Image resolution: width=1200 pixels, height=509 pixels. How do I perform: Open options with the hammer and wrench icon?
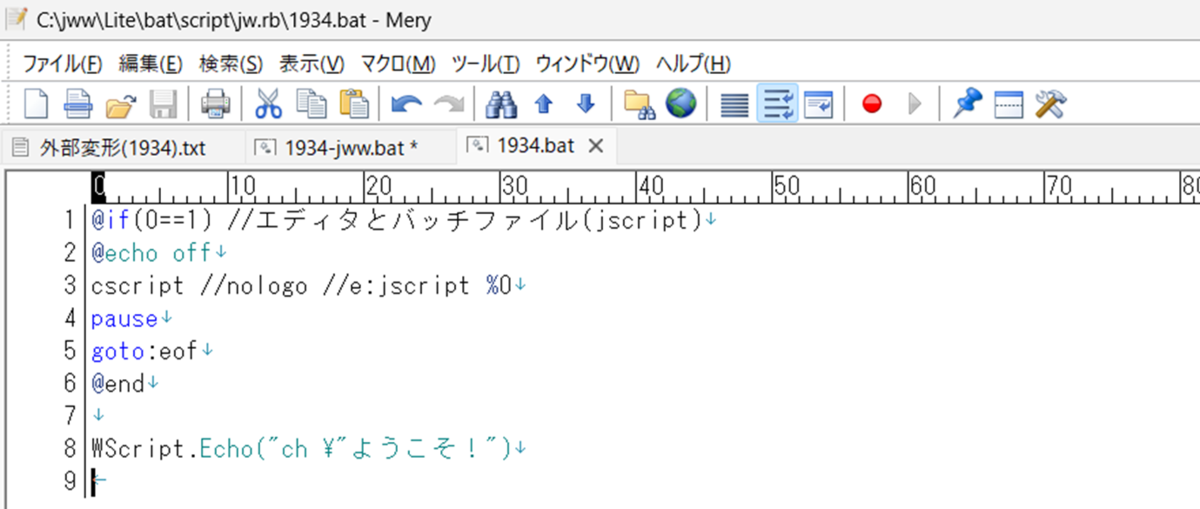[1051, 104]
